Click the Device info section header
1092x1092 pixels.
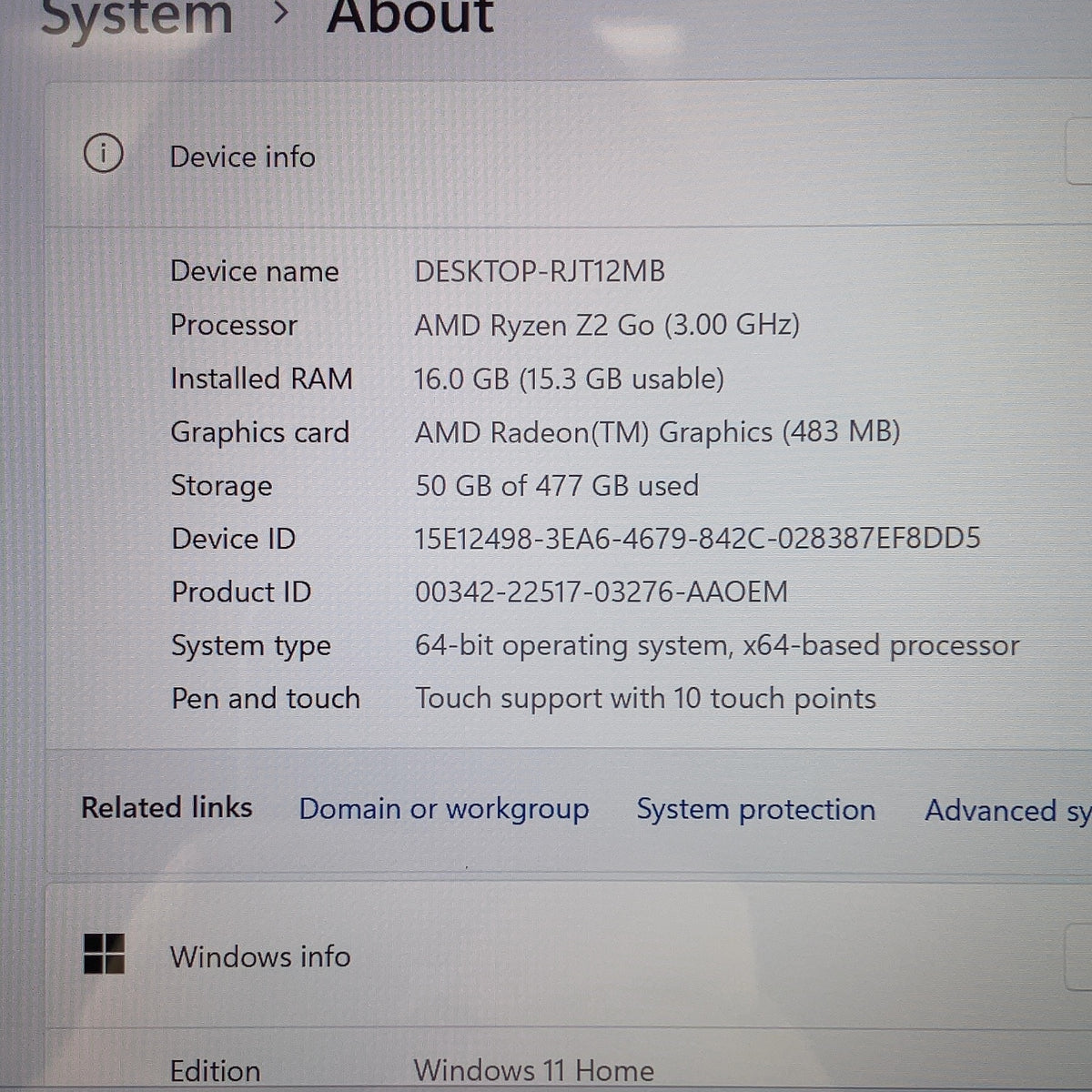pyautogui.click(x=569, y=155)
